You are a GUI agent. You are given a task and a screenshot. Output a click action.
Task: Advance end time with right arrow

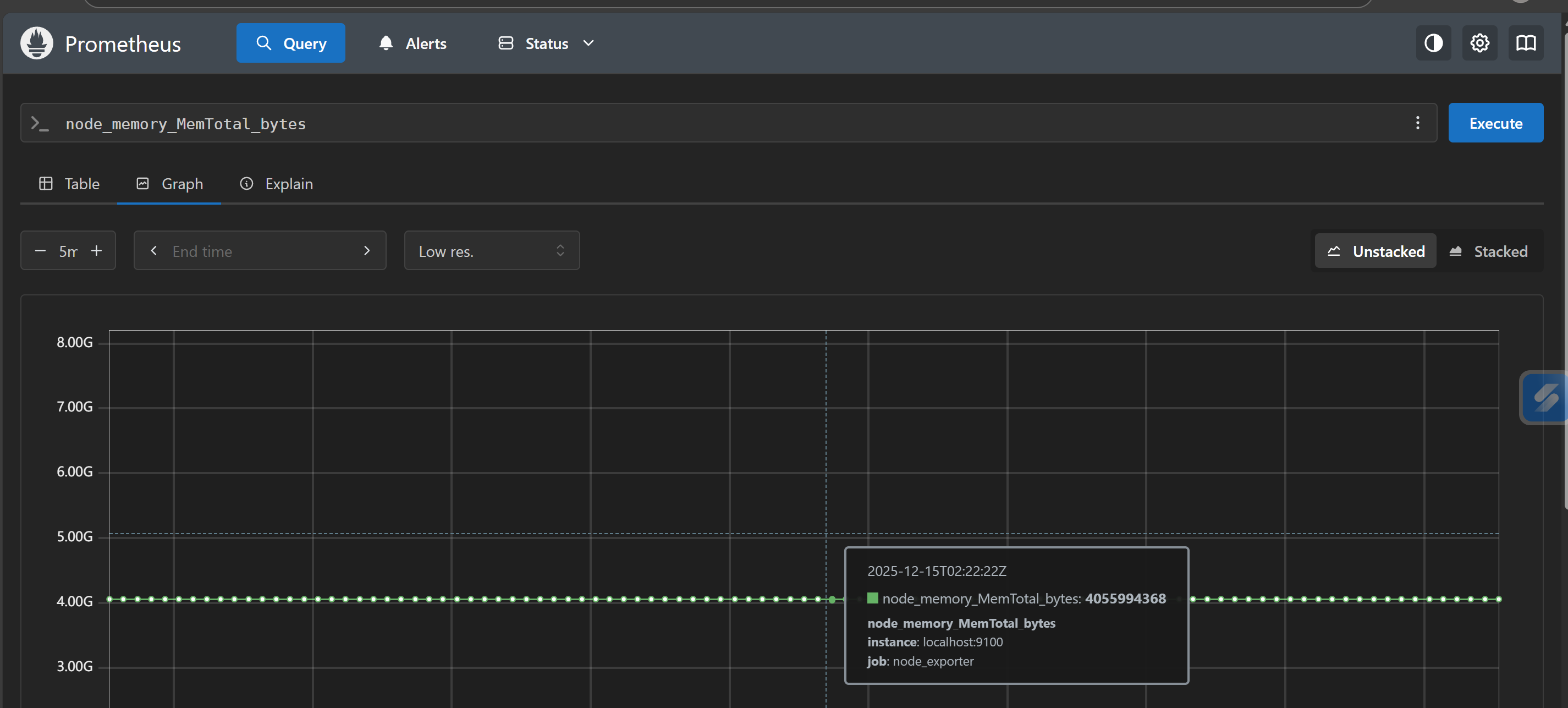click(x=366, y=251)
